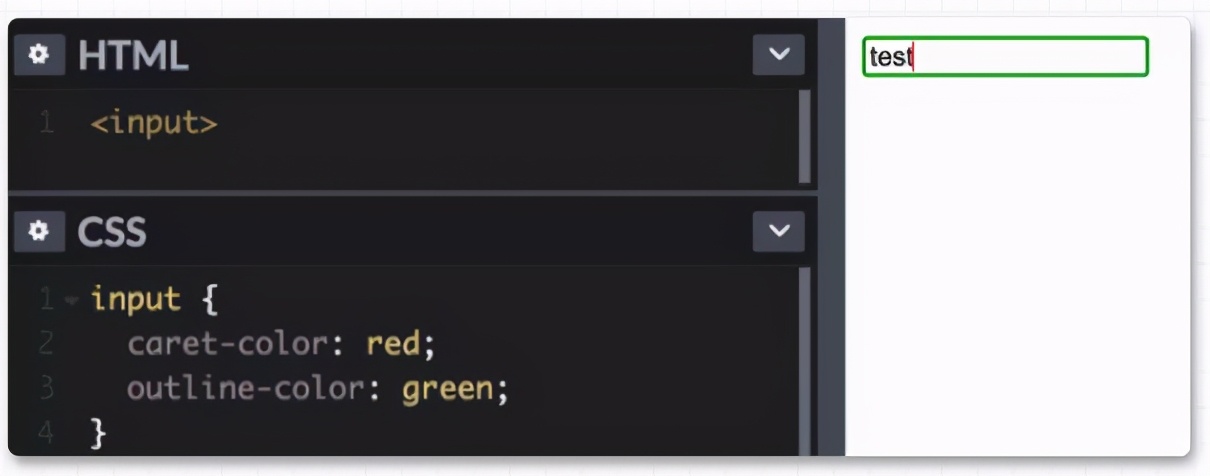Click the input selector in CSS

point(136,299)
